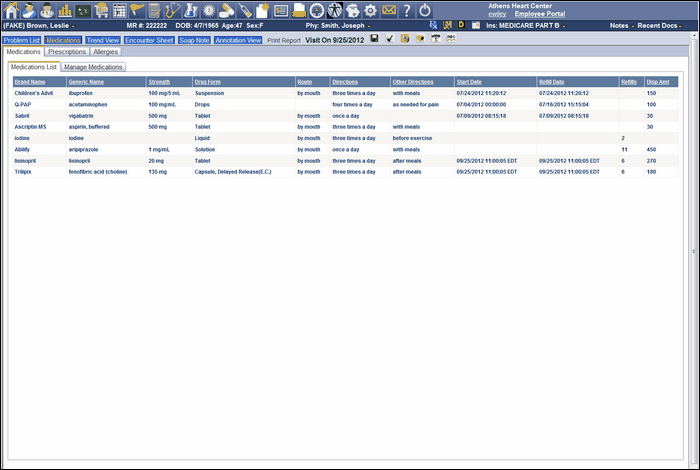Open the Soap Note view
This screenshot has height=470, width=700.
tap(194, 40)
